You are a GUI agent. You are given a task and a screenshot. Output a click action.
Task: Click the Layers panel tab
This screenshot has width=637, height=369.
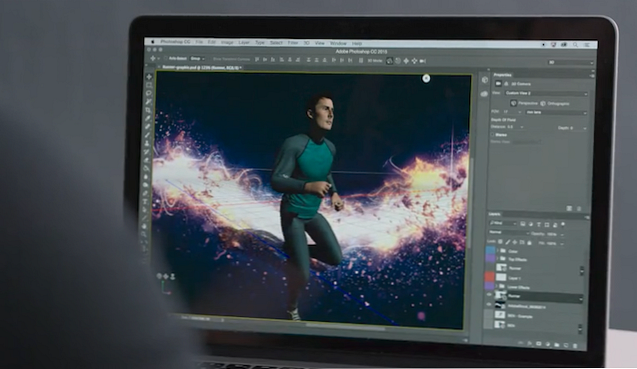(x=495, y=214)
